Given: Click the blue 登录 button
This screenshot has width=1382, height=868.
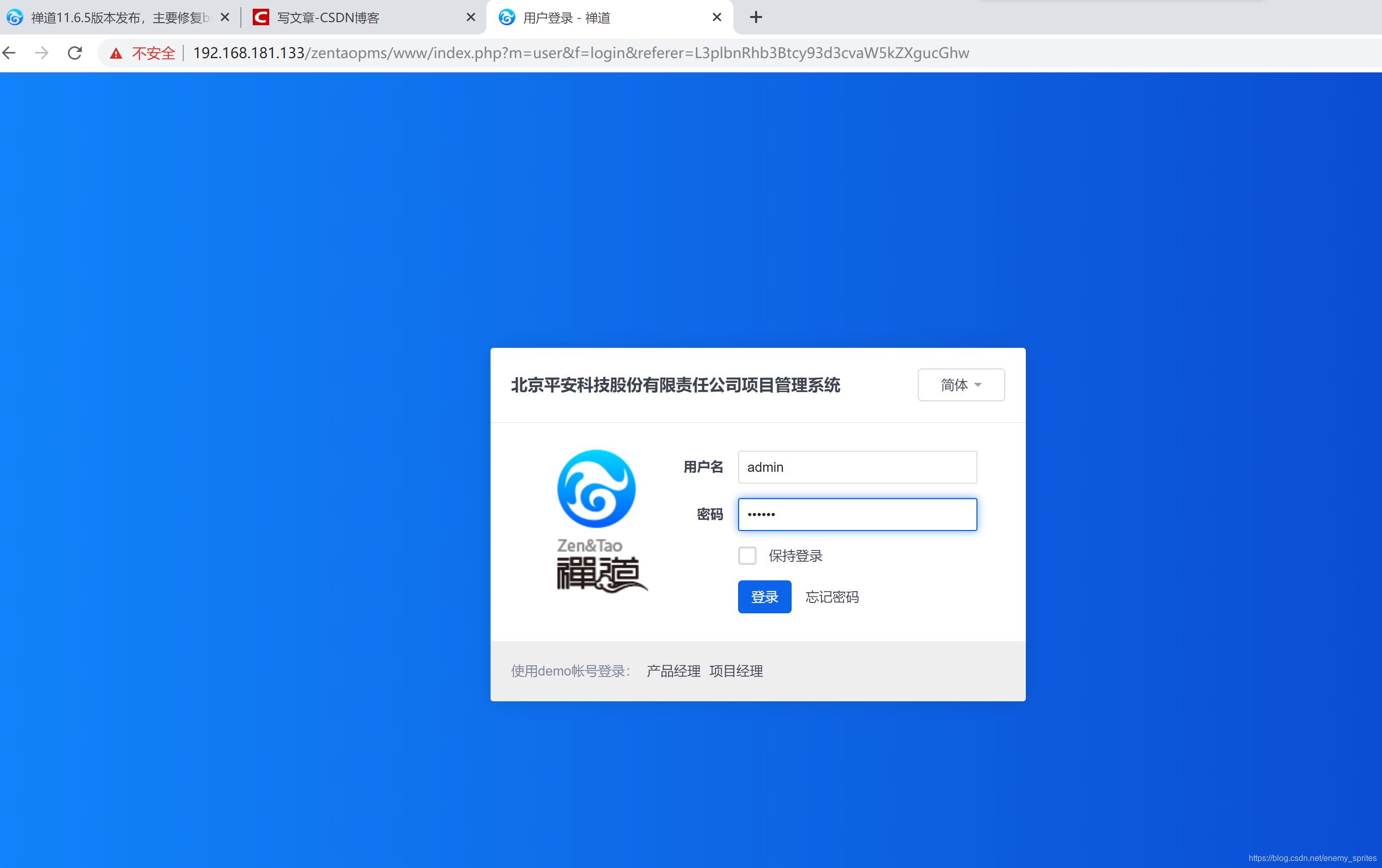Looking at the screenshot, I should pyautogui.click(x=764, y=597).
